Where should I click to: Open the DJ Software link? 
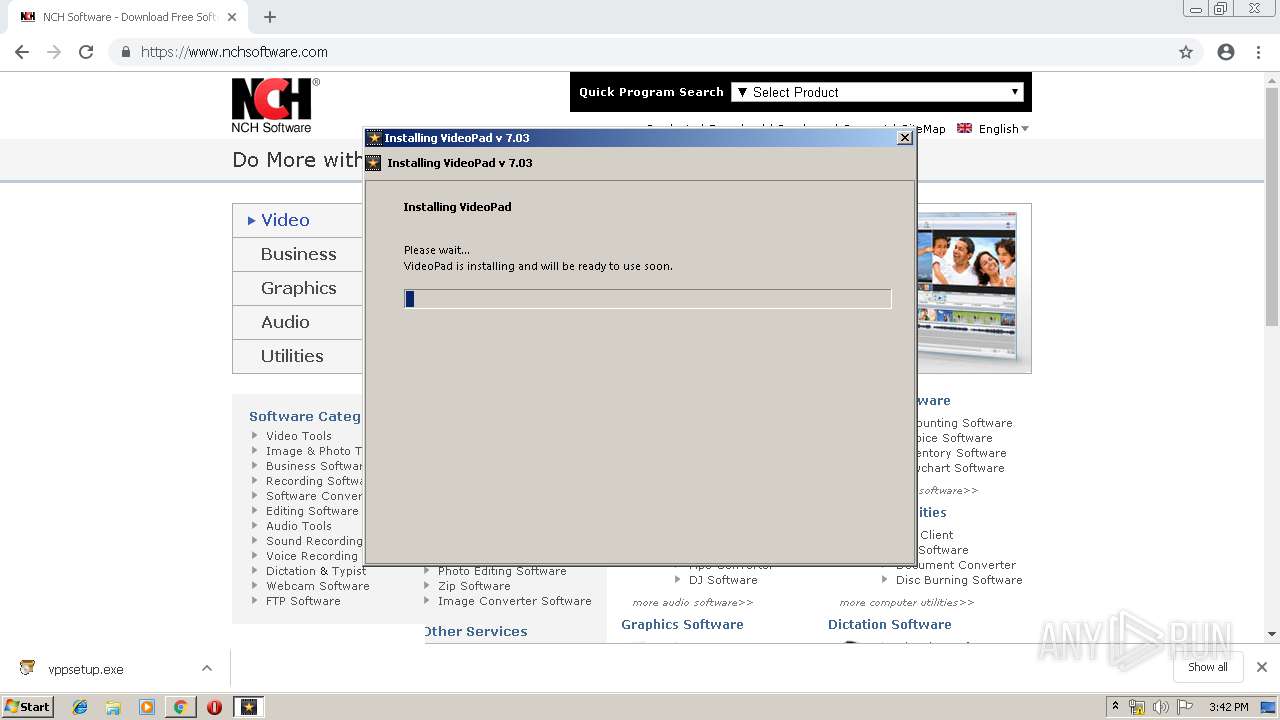(x=723, y=580)
